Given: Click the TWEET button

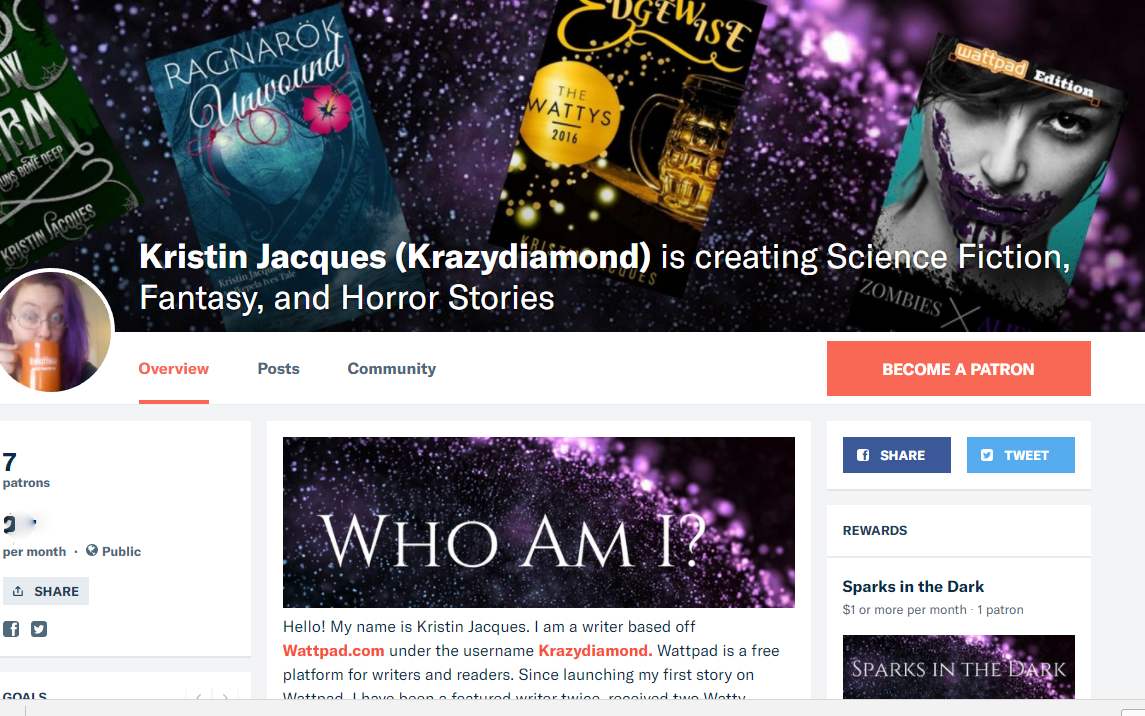Looking at the screenshot, I should pos(1020,455).
